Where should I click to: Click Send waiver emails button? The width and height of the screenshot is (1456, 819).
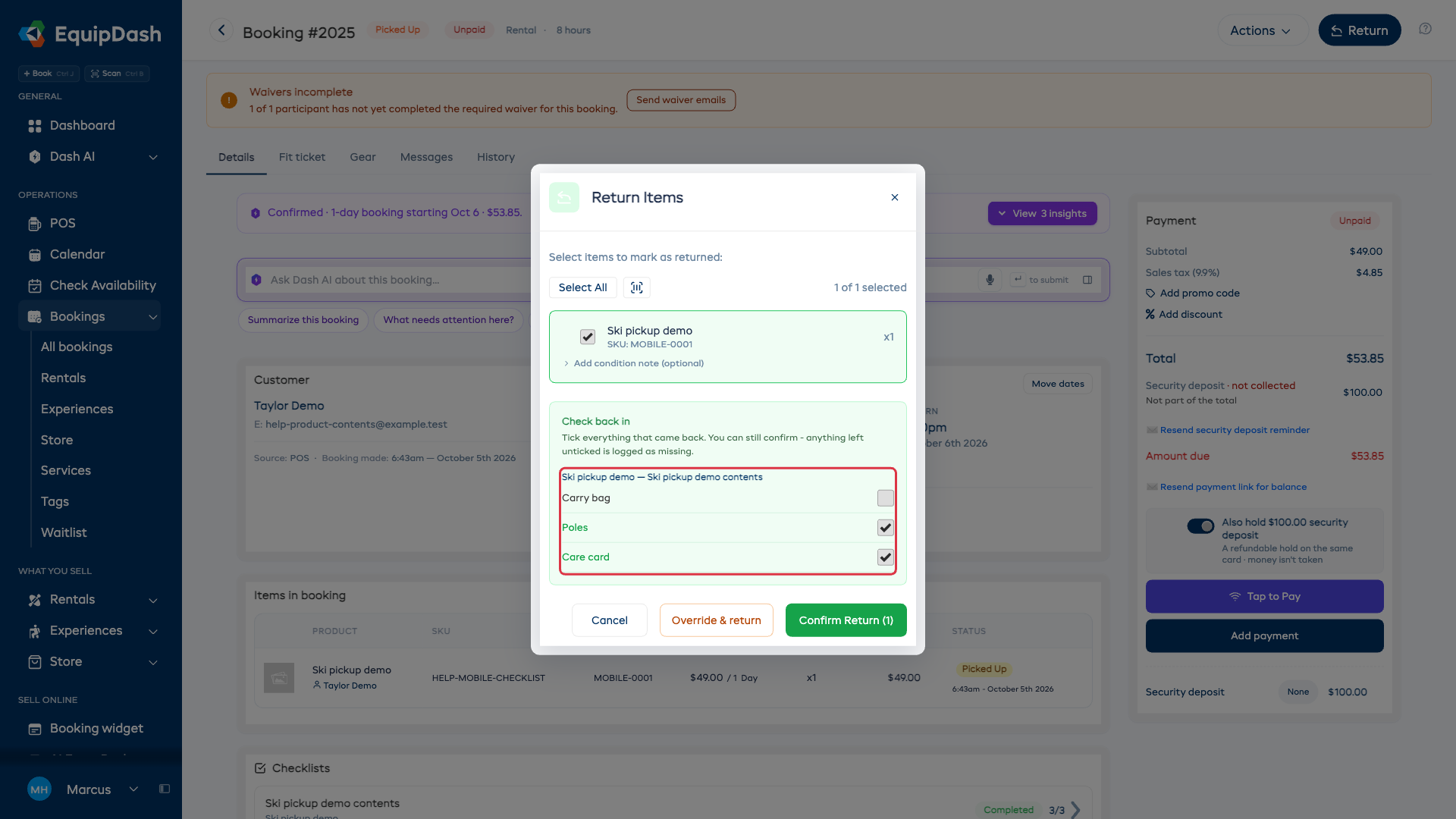tap(681, 100)
